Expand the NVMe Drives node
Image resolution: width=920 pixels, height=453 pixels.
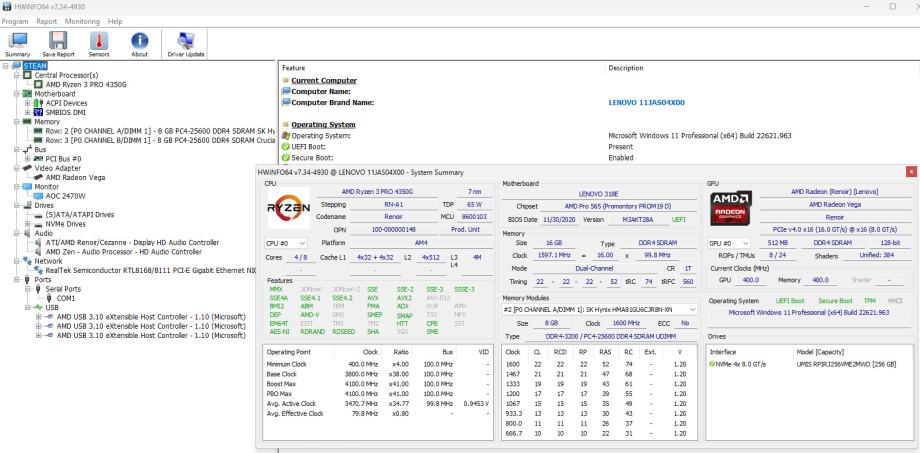point(28,224)
